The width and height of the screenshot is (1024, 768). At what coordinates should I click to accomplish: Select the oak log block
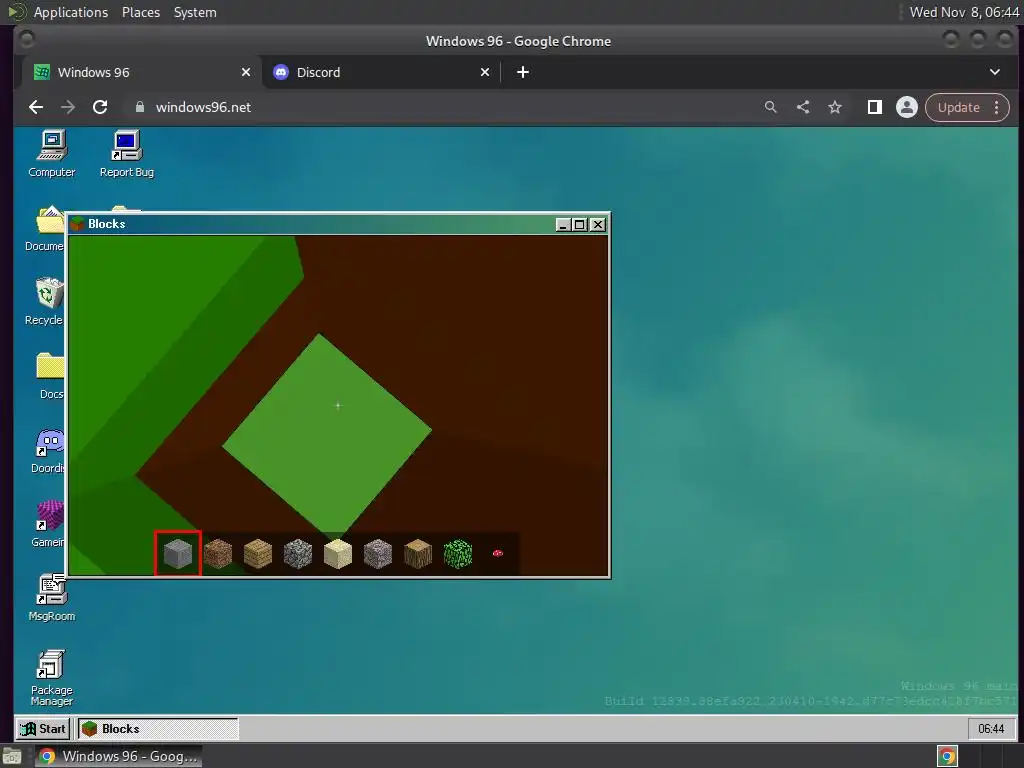[x=418, y=554]
